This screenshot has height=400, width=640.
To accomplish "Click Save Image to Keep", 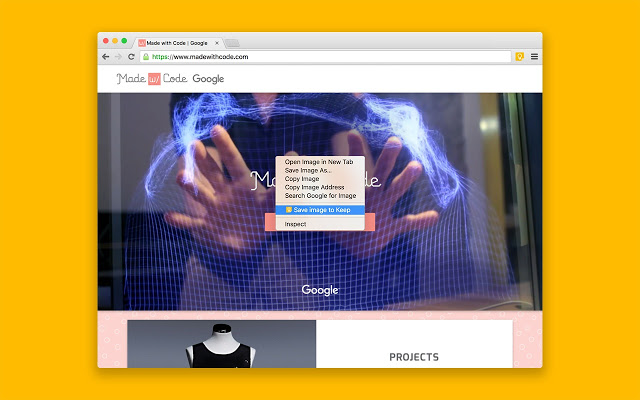I will pyautogui.click(x=320, y=210).
